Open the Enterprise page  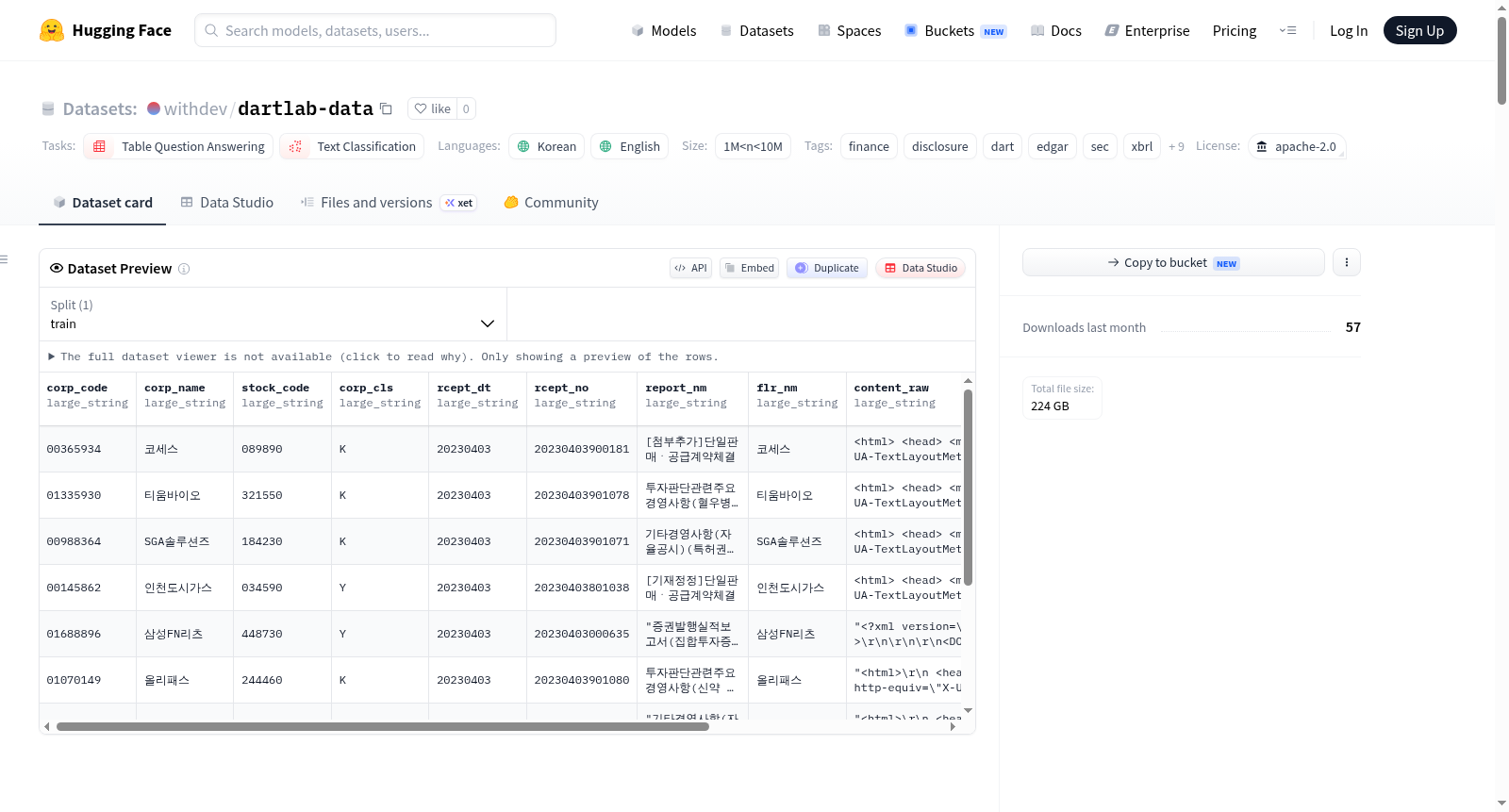(1147, 30)
